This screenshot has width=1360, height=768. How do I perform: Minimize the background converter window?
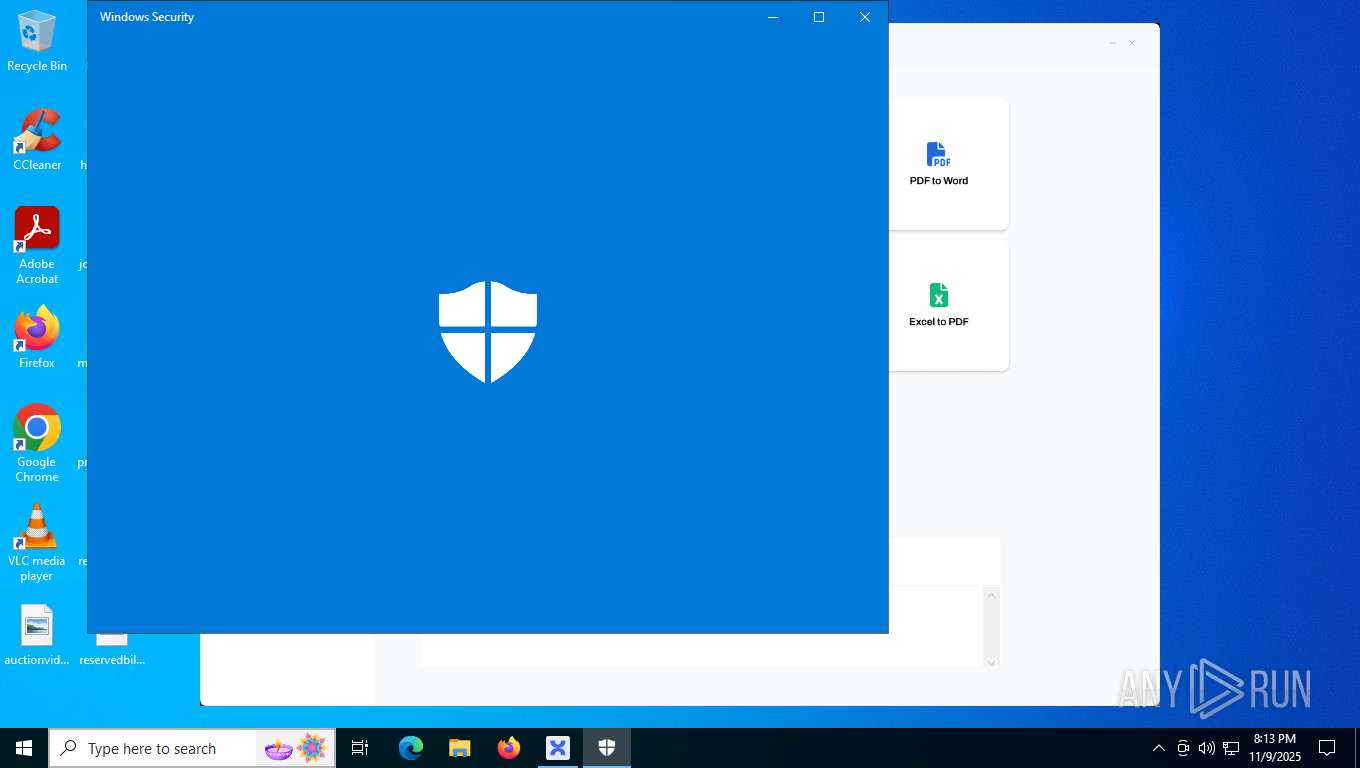coord(1113,43)
